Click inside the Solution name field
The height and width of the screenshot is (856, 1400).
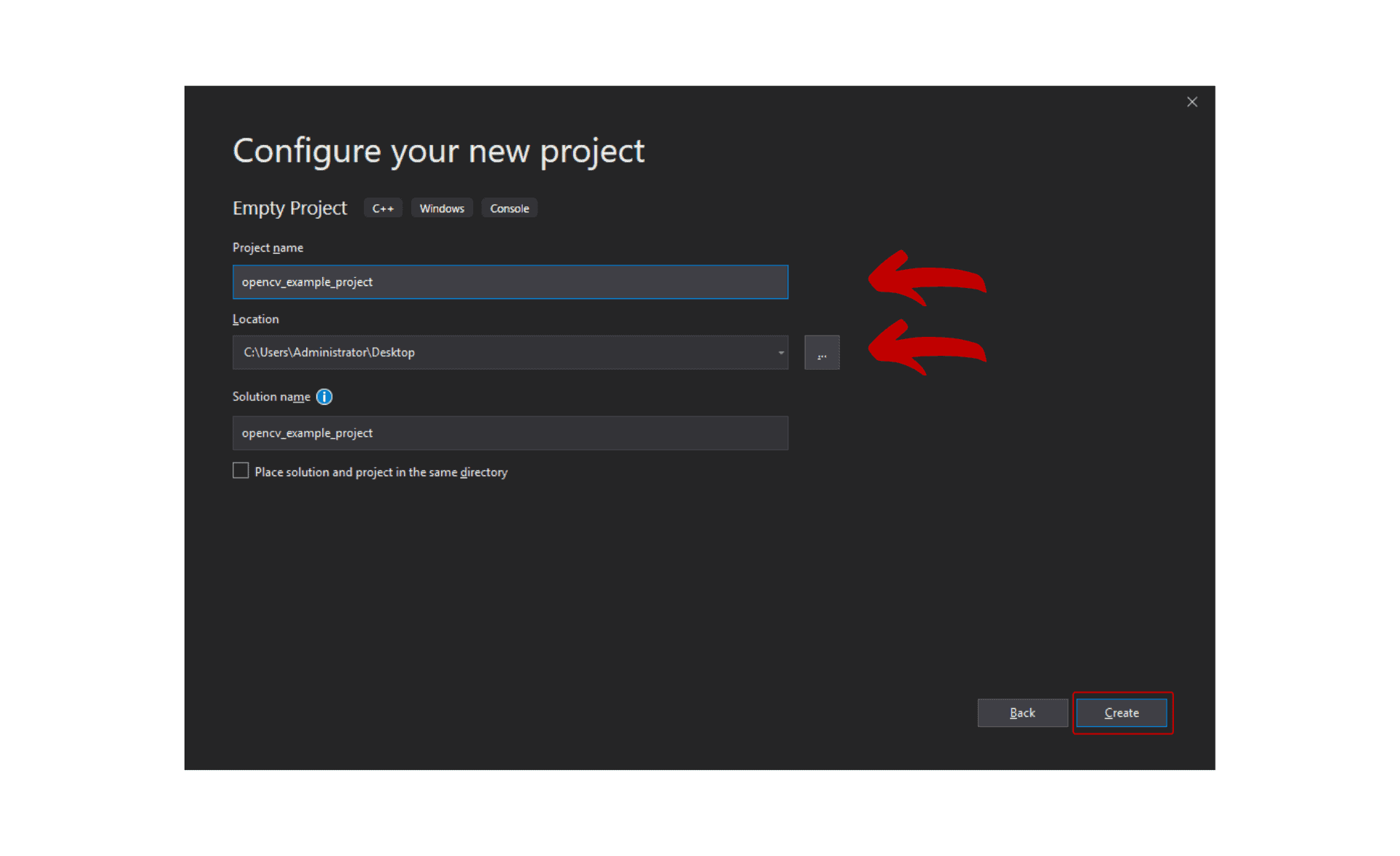pyautogui.click(x=510, y=433)
